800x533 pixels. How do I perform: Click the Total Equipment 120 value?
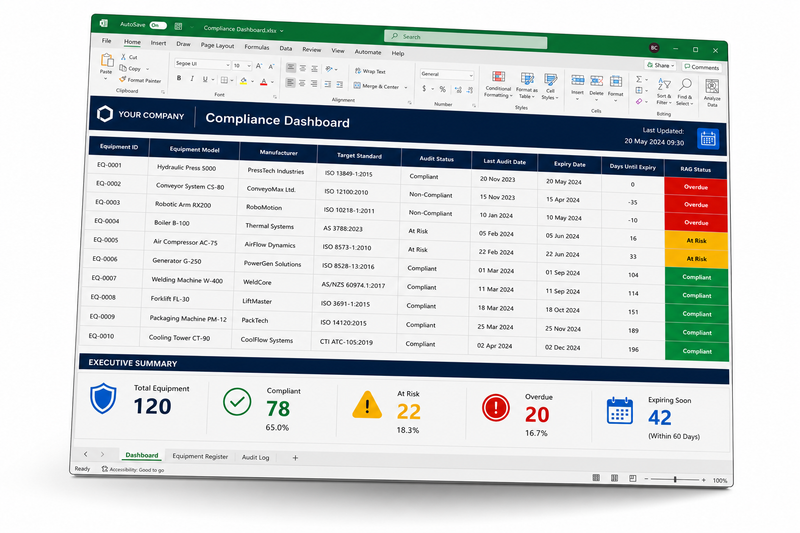pos(152,407)
